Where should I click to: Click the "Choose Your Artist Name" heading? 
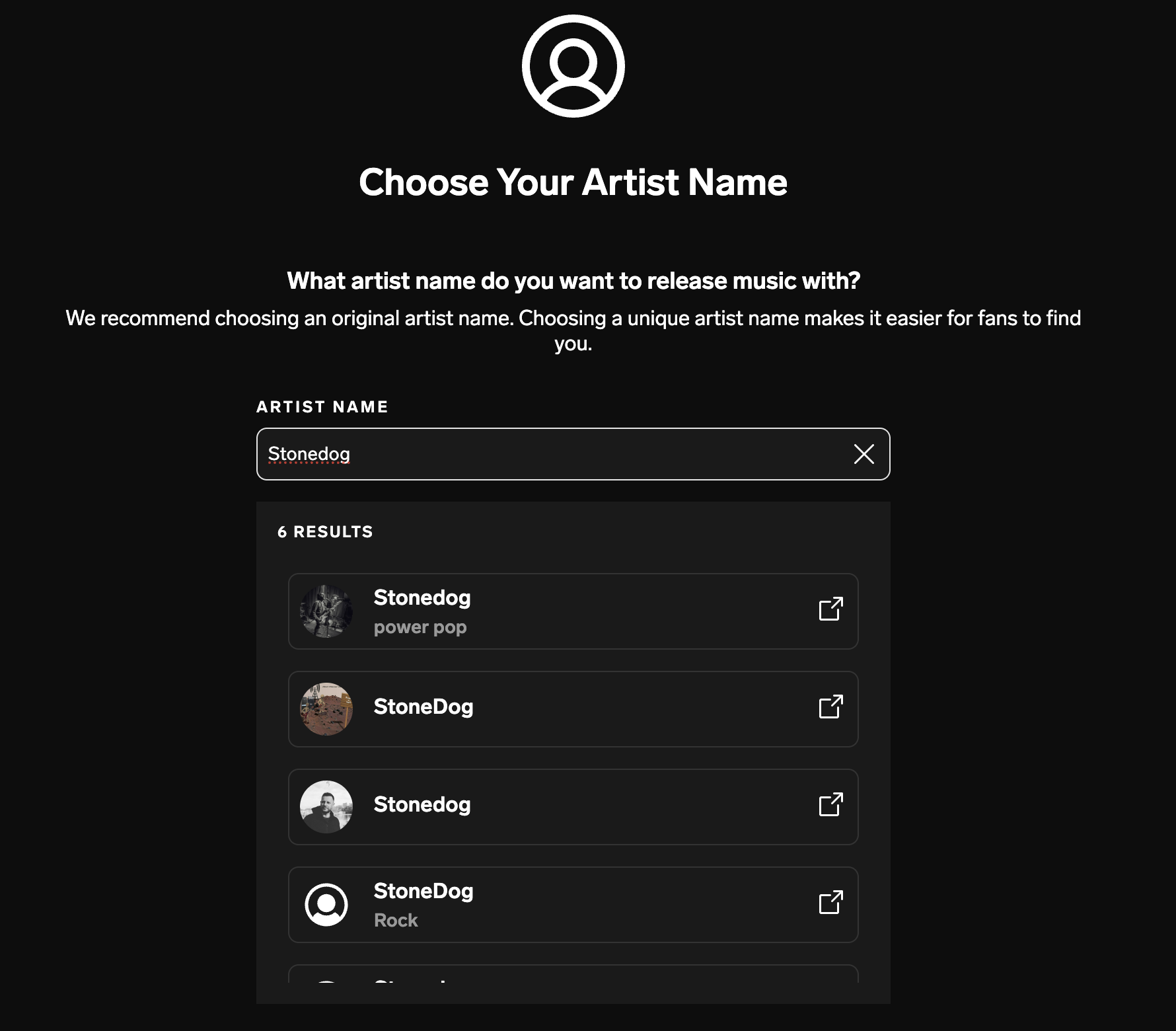click(x=573, y=182)
